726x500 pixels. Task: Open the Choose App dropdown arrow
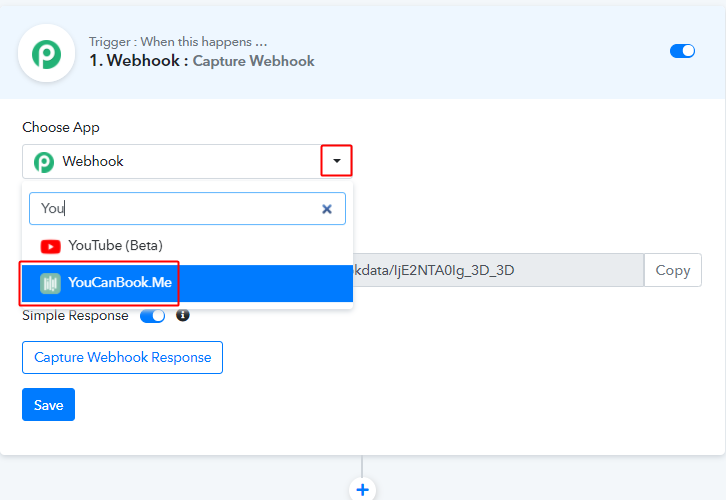[337, 161]
